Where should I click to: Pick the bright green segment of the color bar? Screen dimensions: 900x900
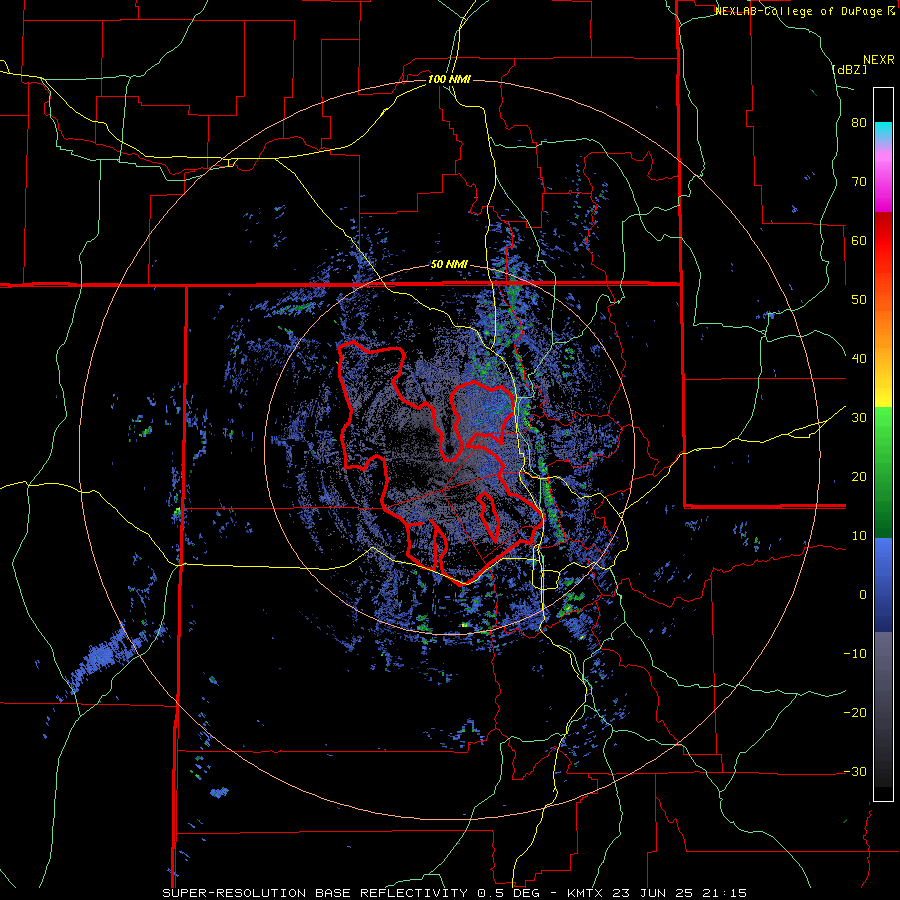pos(883,436)
